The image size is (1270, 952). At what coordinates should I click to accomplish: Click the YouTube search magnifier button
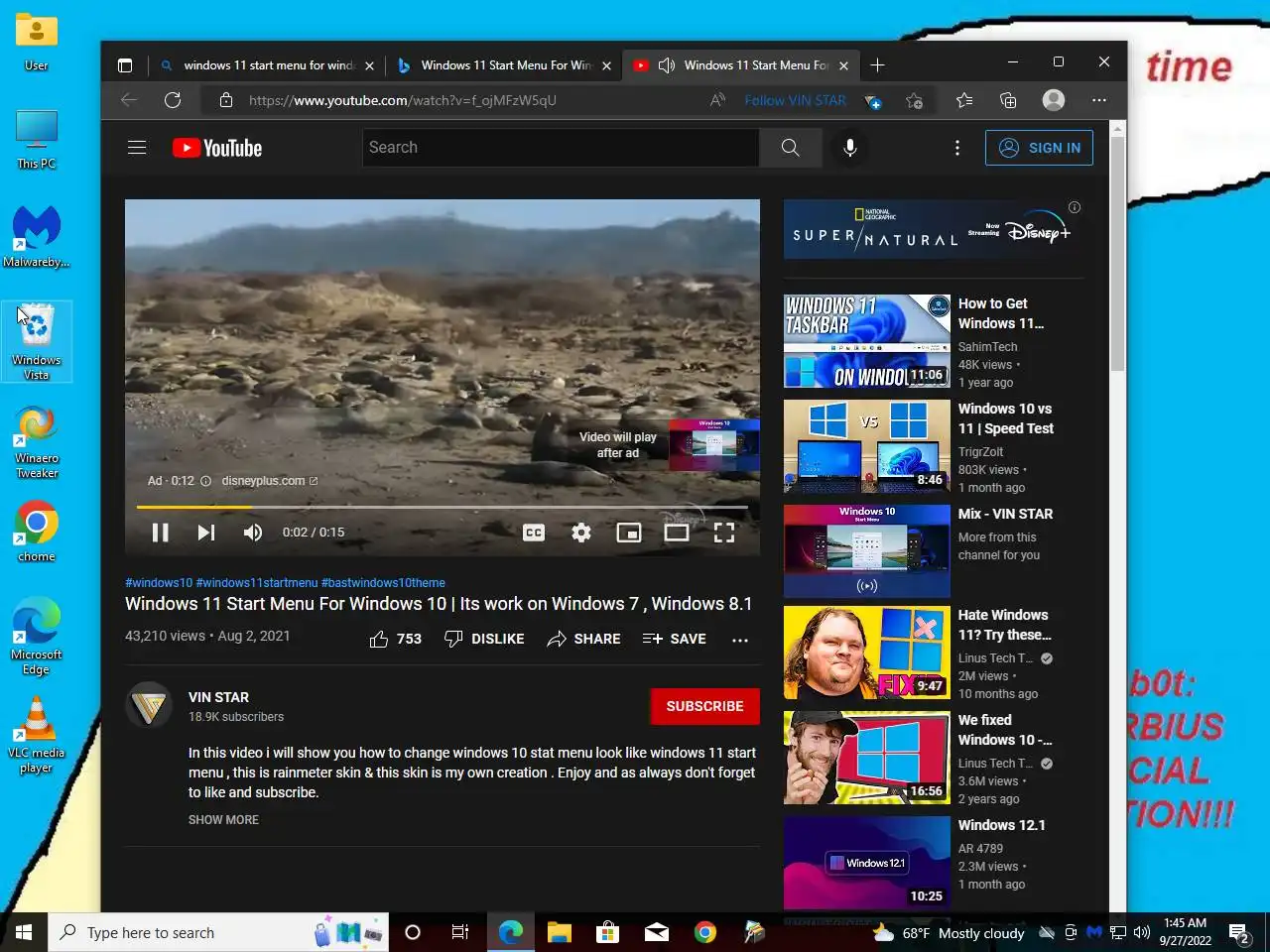(790, 148)
